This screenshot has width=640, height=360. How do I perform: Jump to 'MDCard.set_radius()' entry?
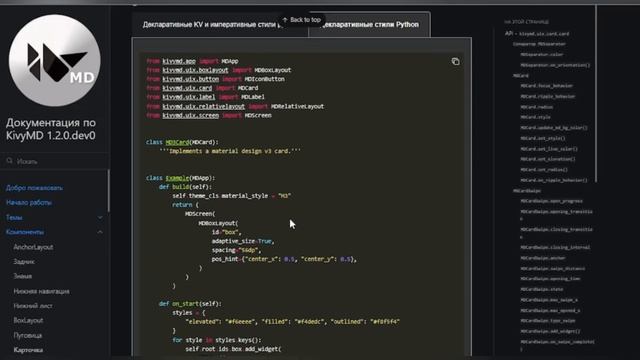pos(544,170)
